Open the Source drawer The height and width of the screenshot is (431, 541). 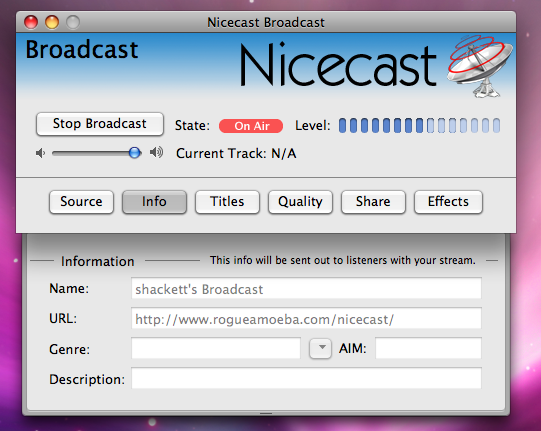(x=81, y=202)
